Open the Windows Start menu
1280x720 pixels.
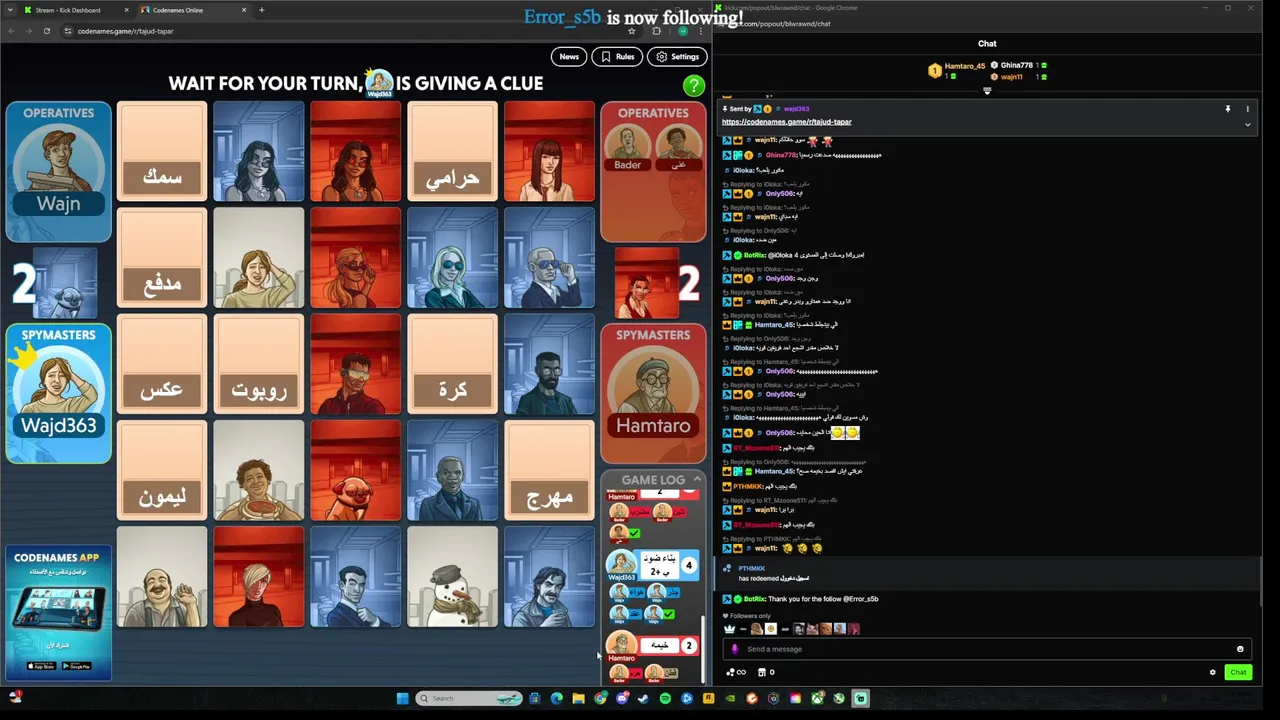point(403,698)
